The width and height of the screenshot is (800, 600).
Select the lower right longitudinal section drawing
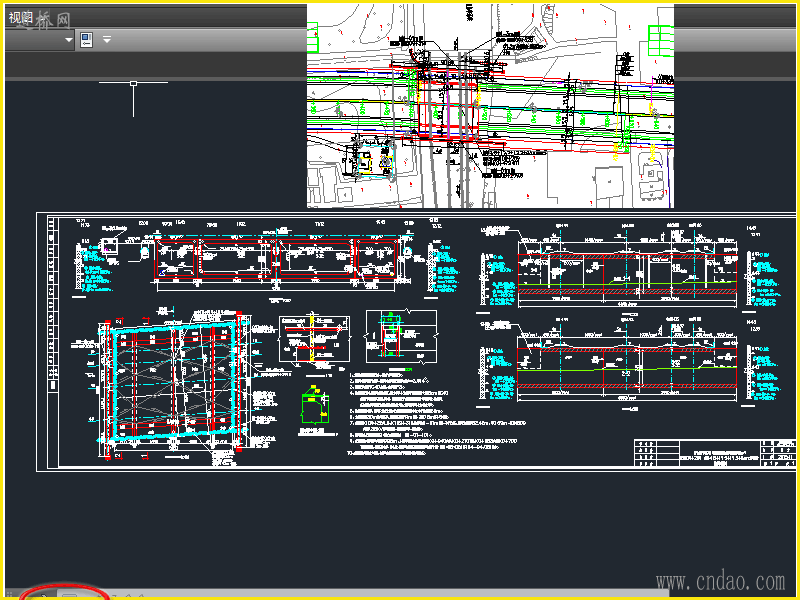point(628,368)
